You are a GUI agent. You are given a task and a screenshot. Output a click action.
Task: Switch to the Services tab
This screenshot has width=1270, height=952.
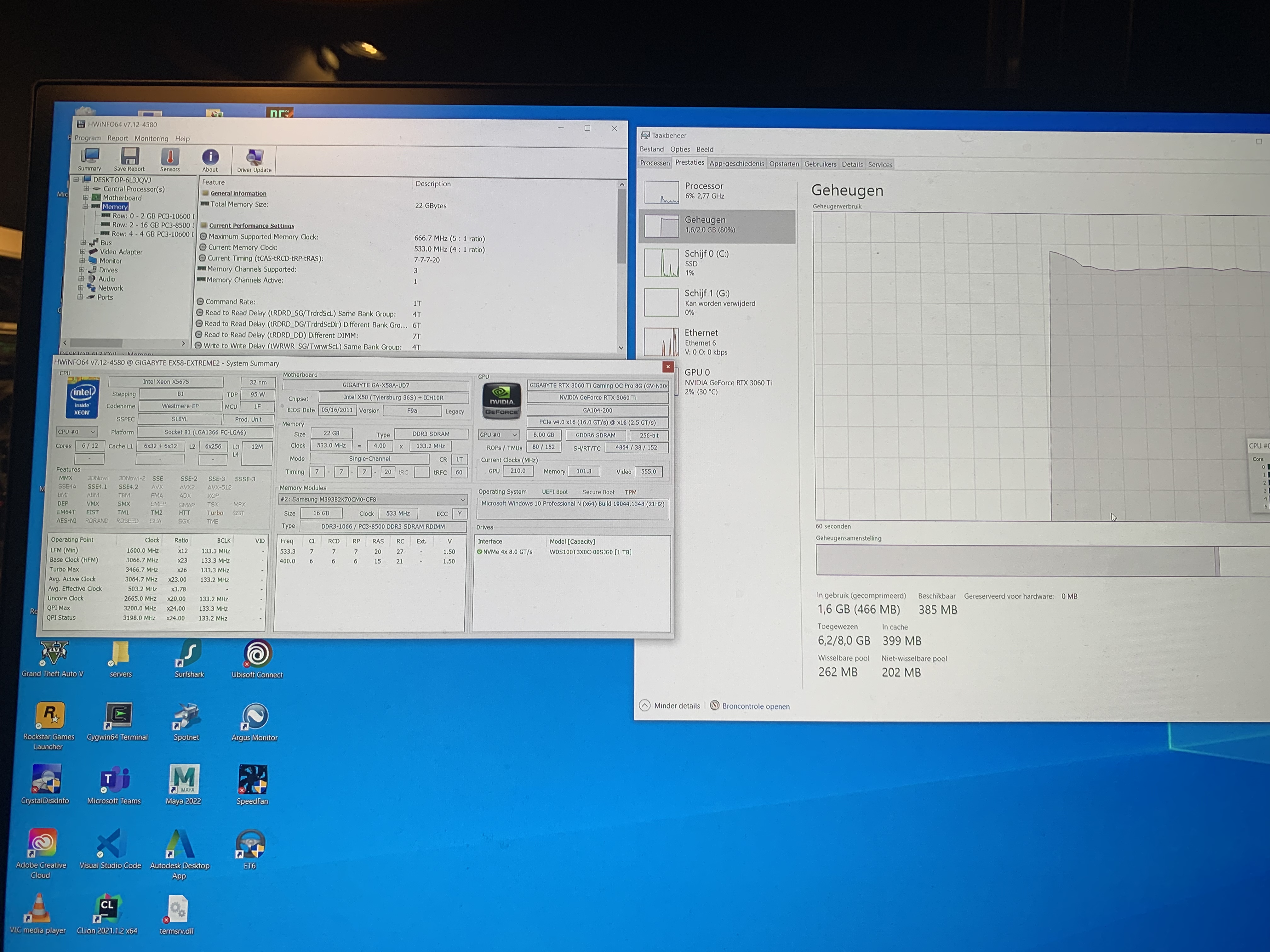coord(880,165)
